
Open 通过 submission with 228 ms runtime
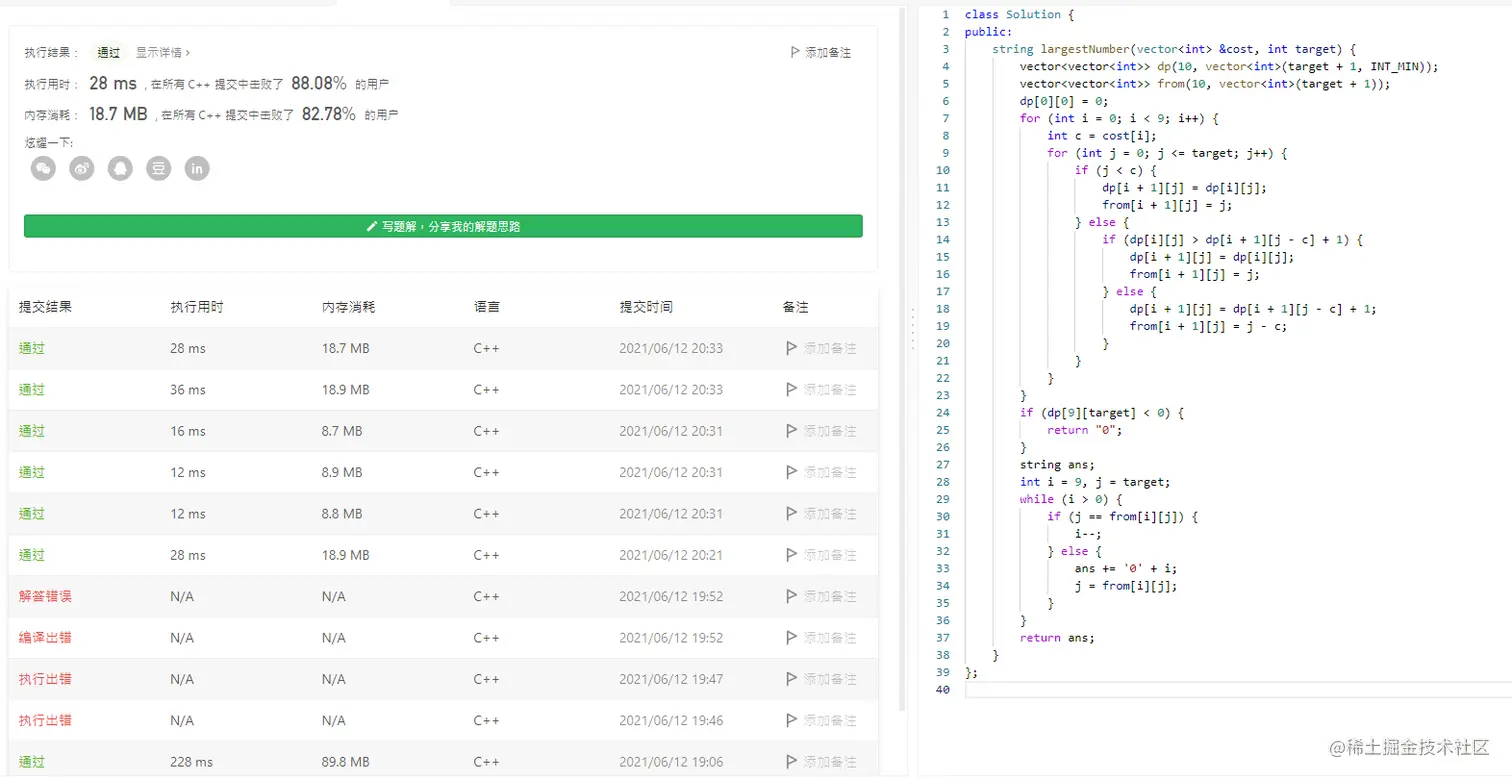click(32, 762)
